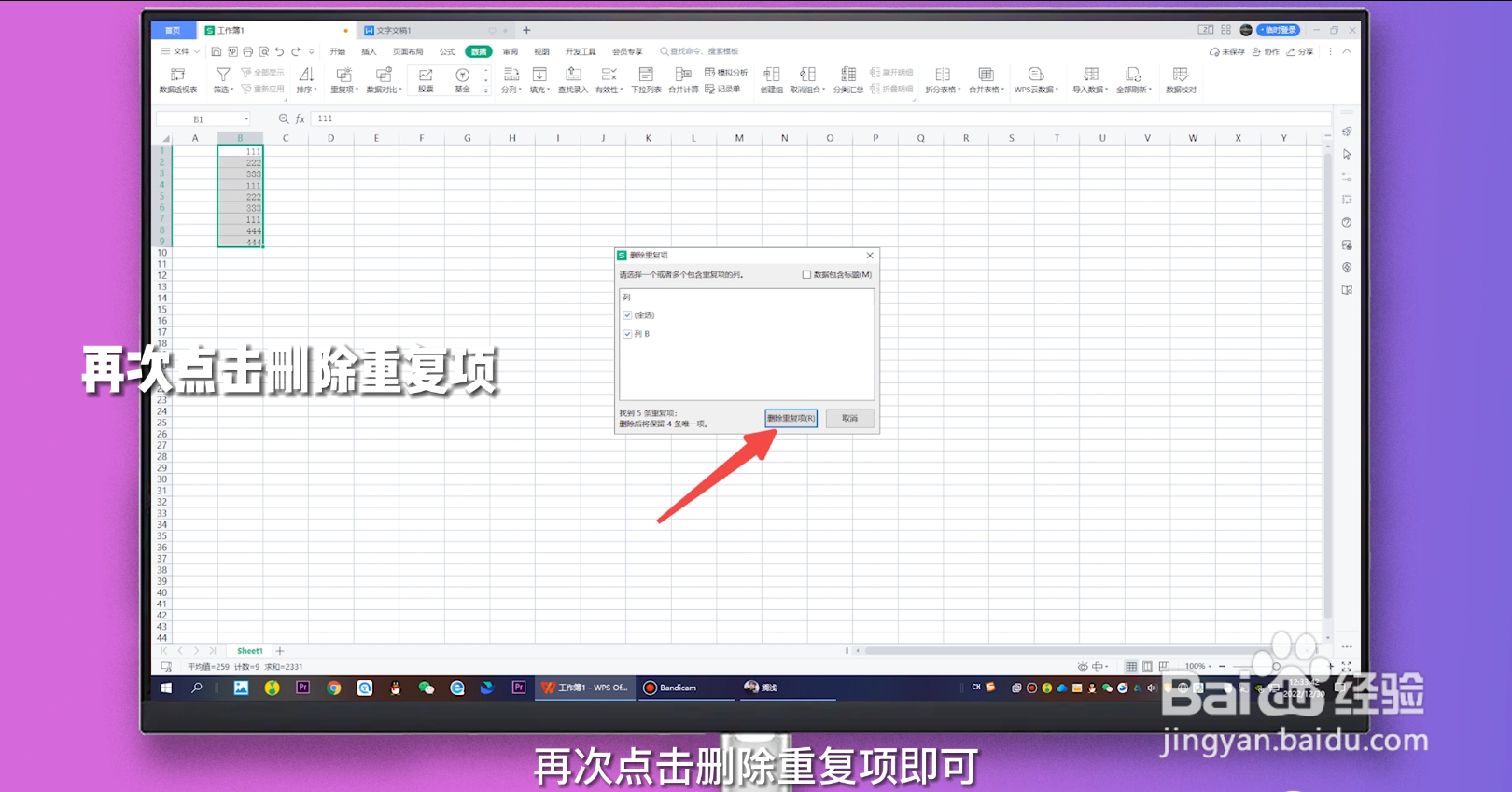
Task: Click the save icon in quick toolbar
Action: 216,52
